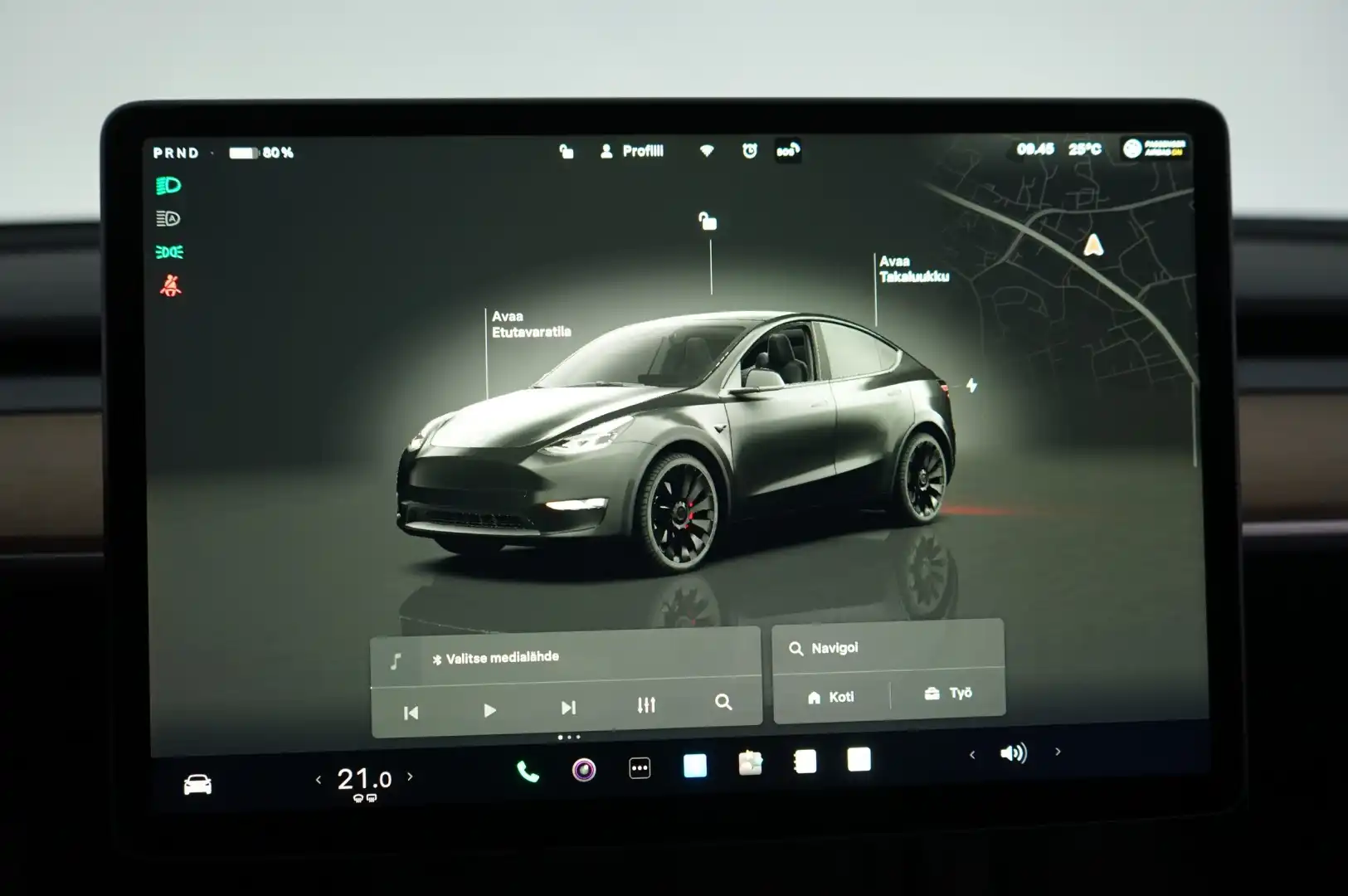This screenshot has height=896, width=1348.
Task: Increase cabin temperature with right arrow
Action: tap(410, 777)
